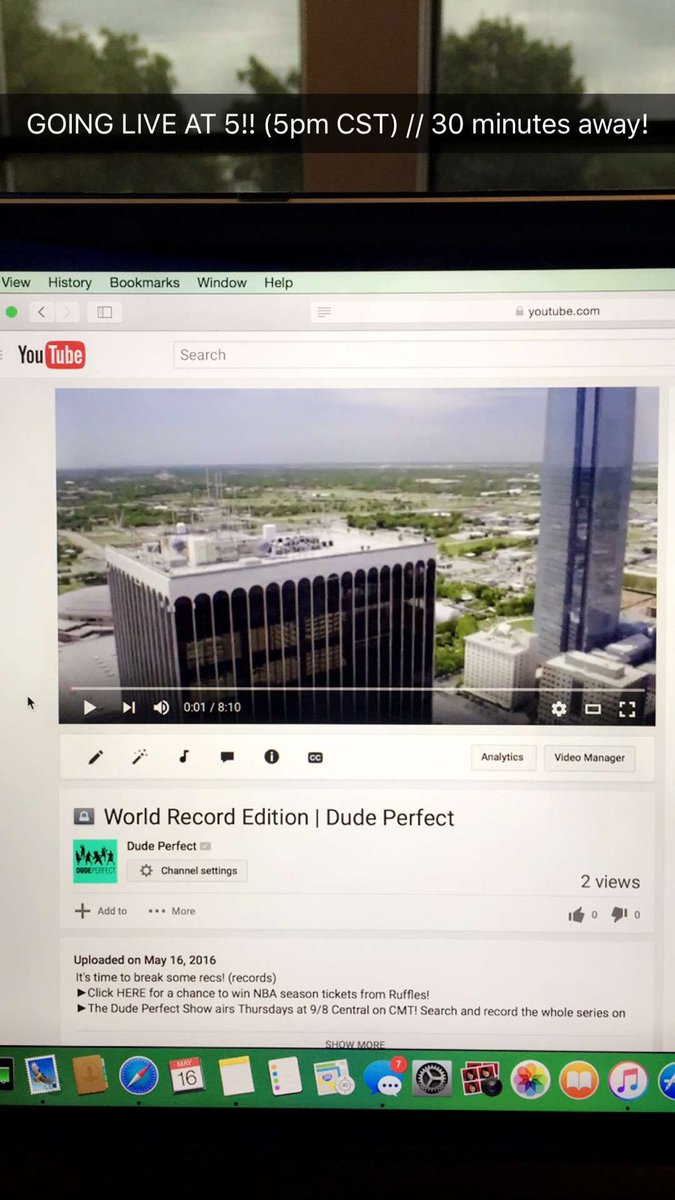Click the private lock icon beside title
Screen dimensions: 675x1200
click(84, 817)
